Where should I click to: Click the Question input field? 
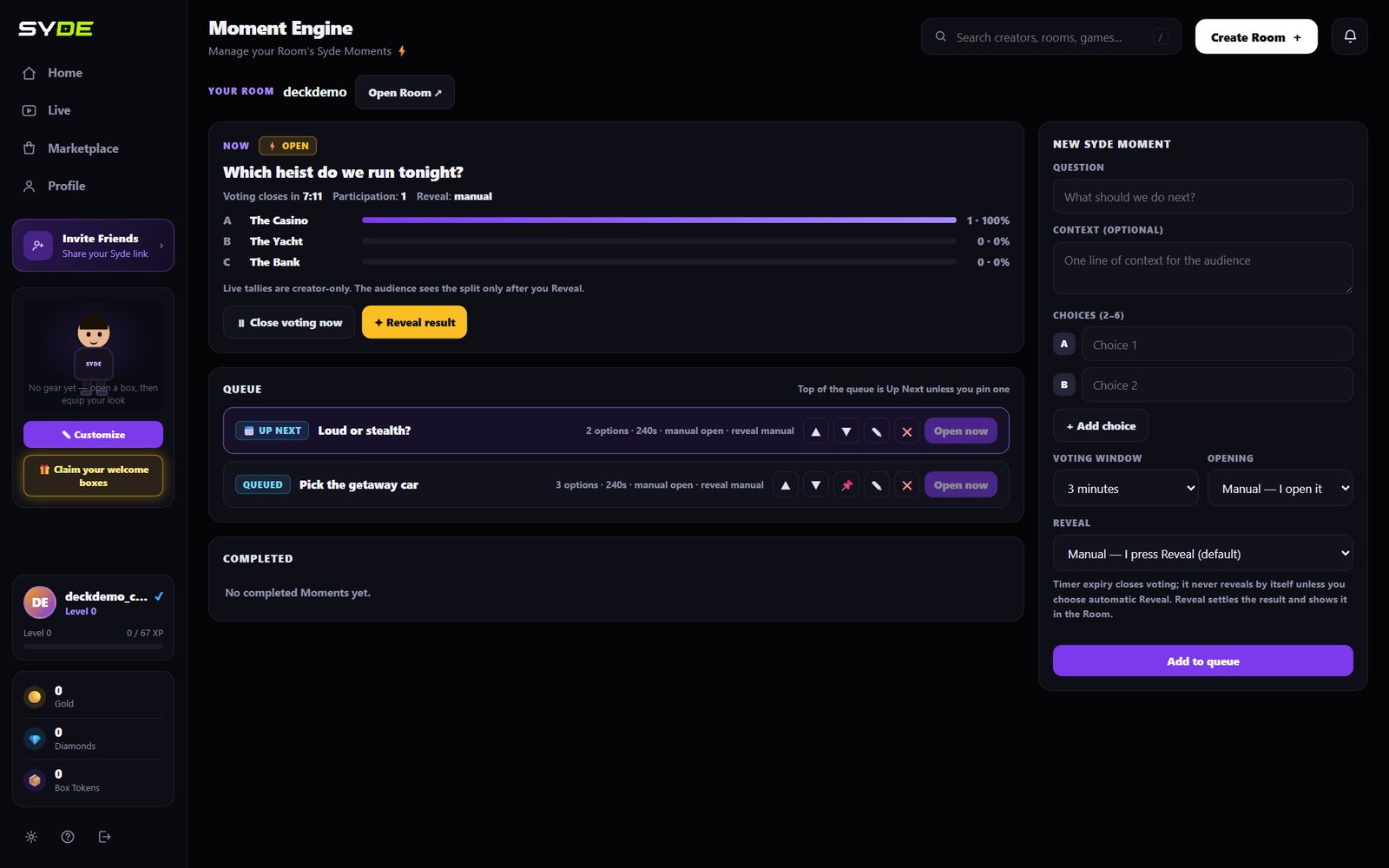coord(1203,196)
